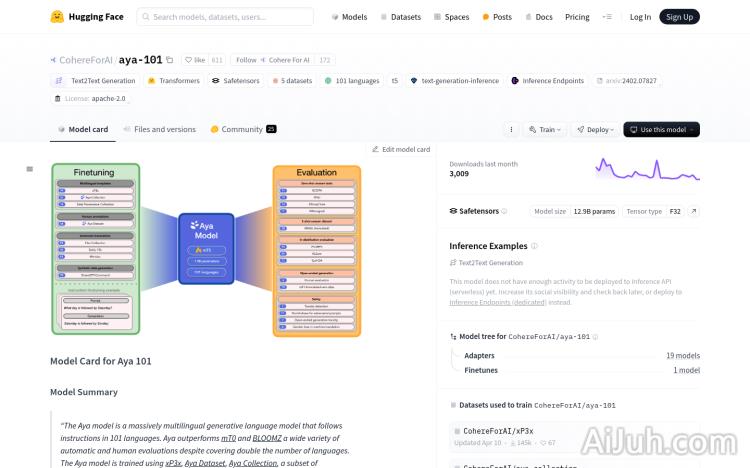
Task: Open Models in top navigation
Action: [349, 17]
